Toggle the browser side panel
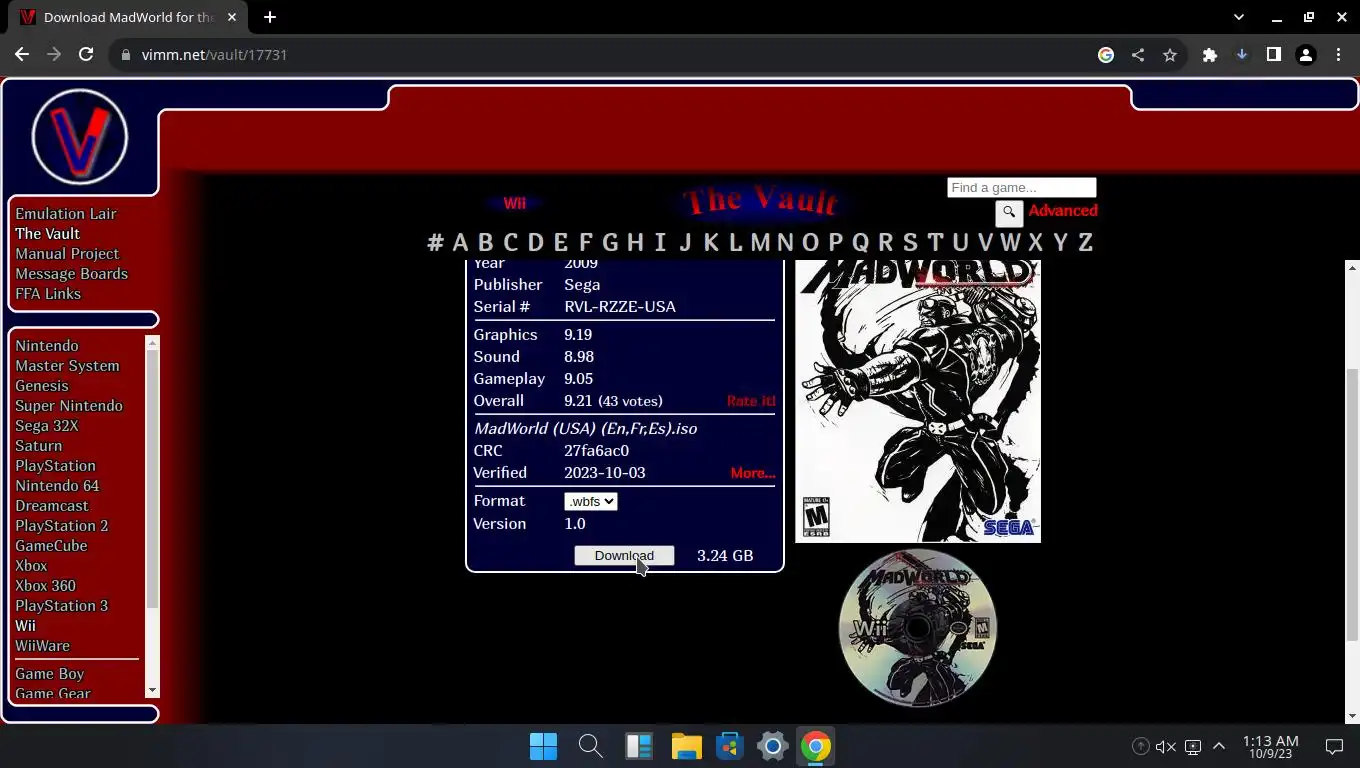 [1274, 55]
